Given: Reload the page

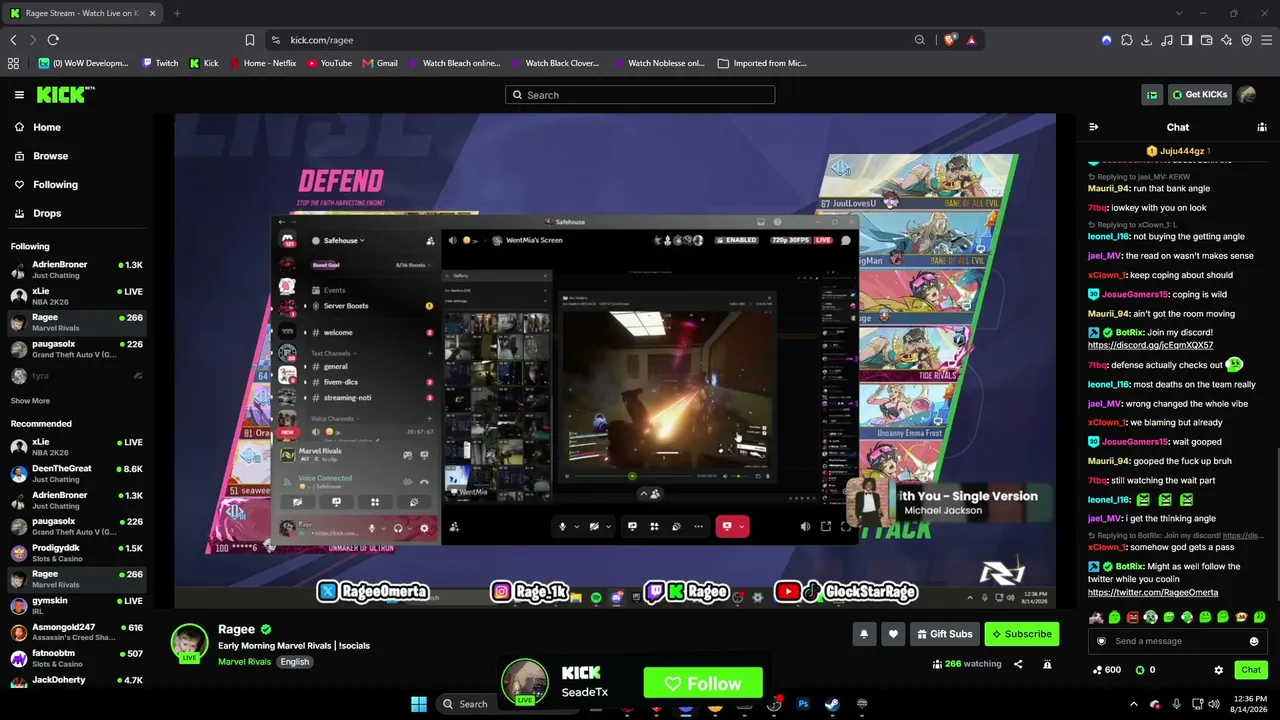Looking at the screenshot, I should point(53,40).
